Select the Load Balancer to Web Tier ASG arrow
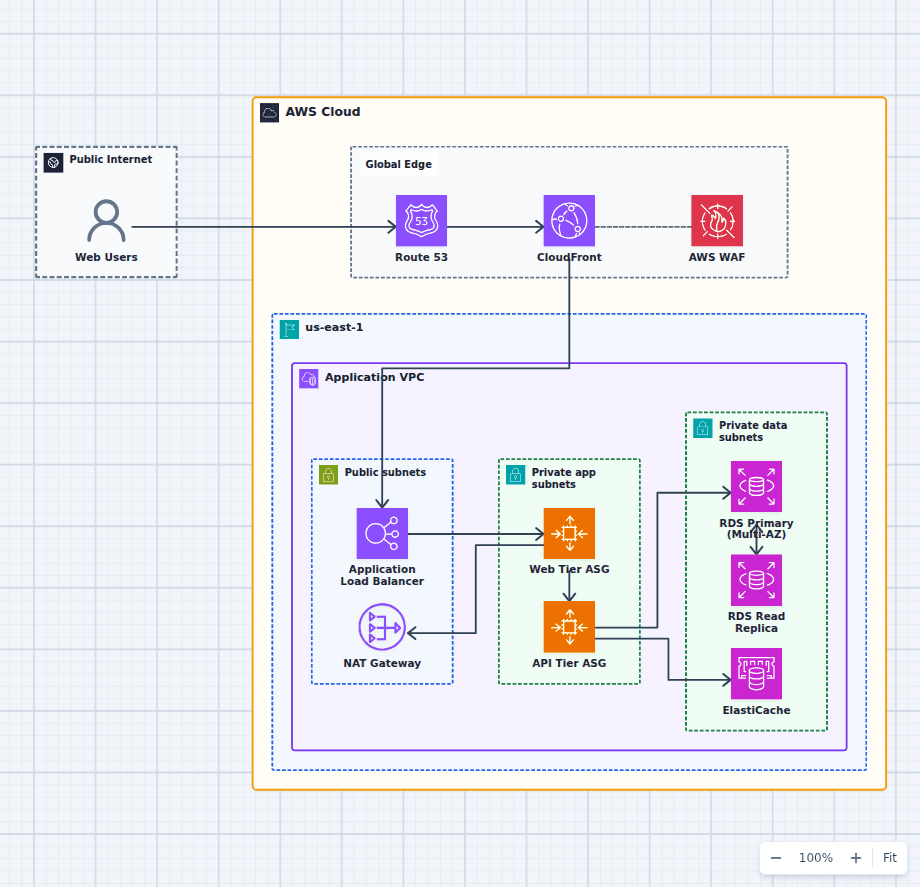 476,534
